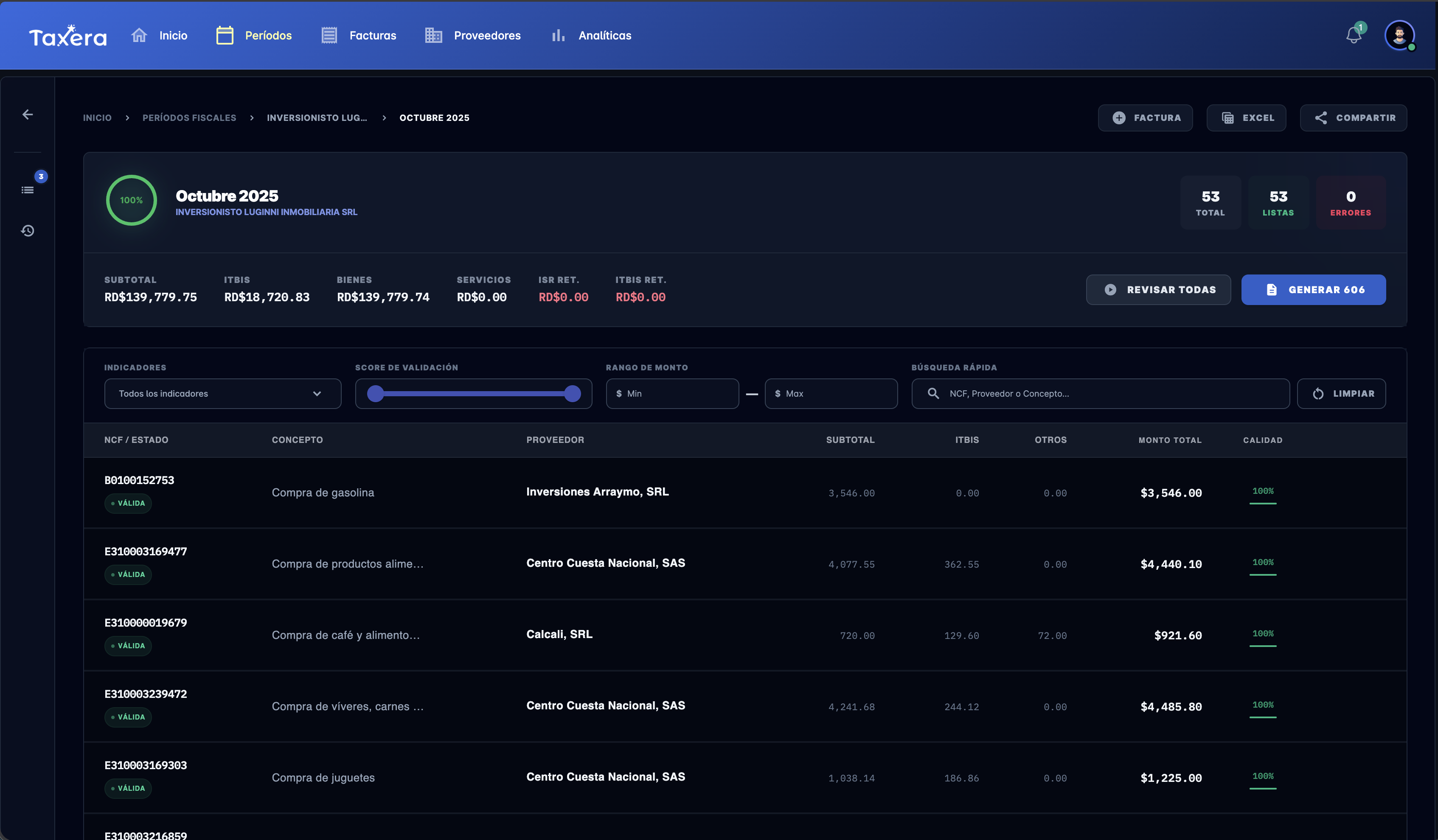
Task: Click CALIDAD column header
Action: [1262, 440]
